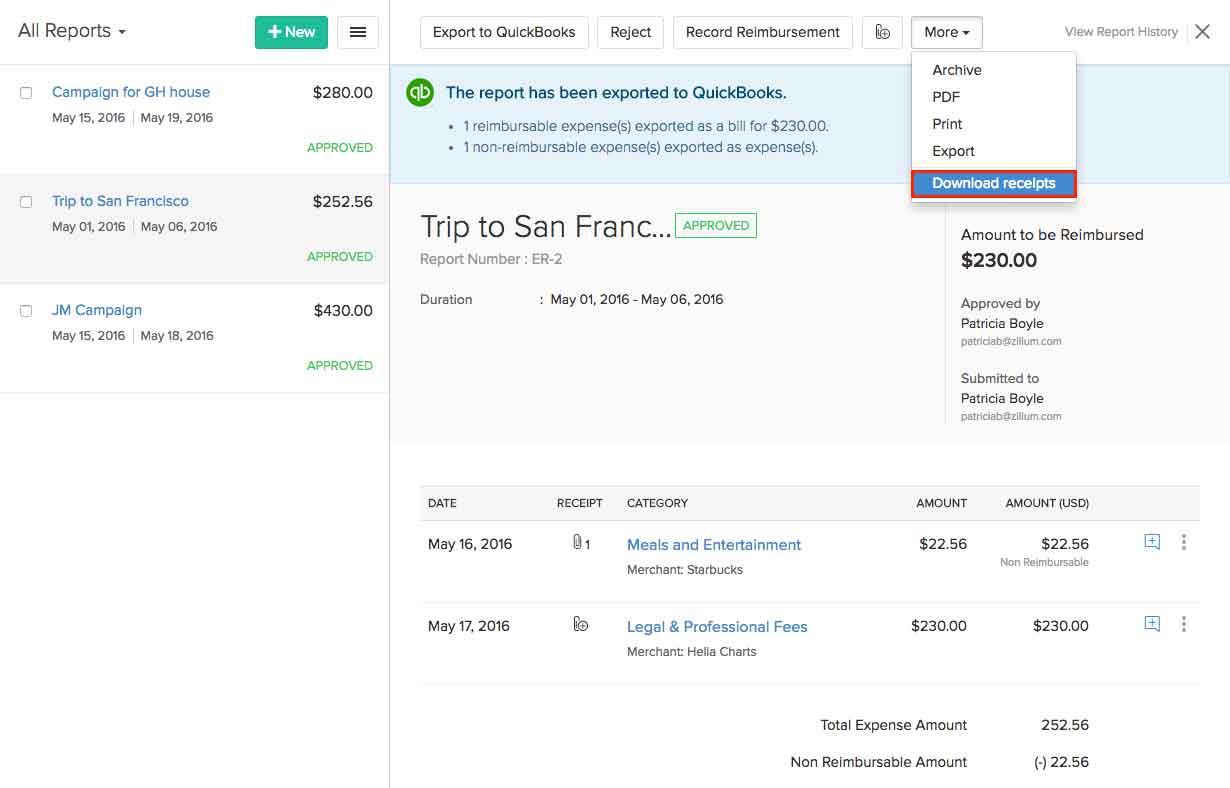The height and width of the screenshot is (788, 1230).
Task: Add comment on the Starbucks expense row
Action: click(1152, 542)
